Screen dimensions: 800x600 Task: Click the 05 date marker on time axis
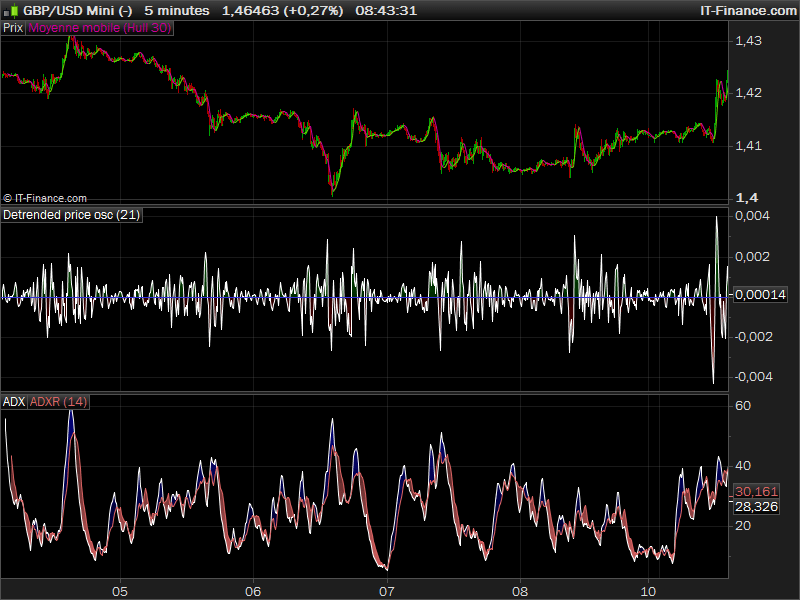[x=120, y=591]
